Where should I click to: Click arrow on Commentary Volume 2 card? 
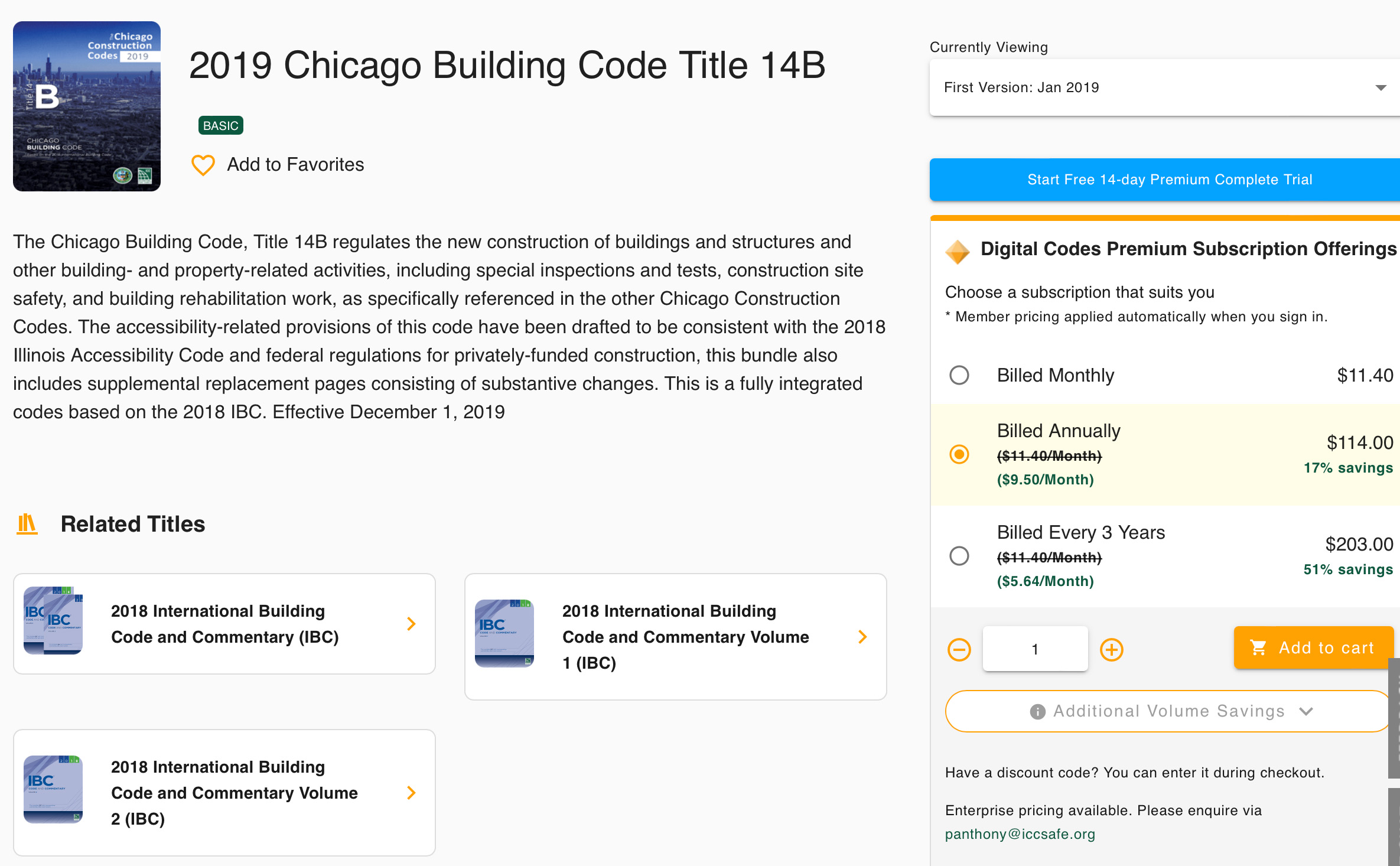[412, 793]
